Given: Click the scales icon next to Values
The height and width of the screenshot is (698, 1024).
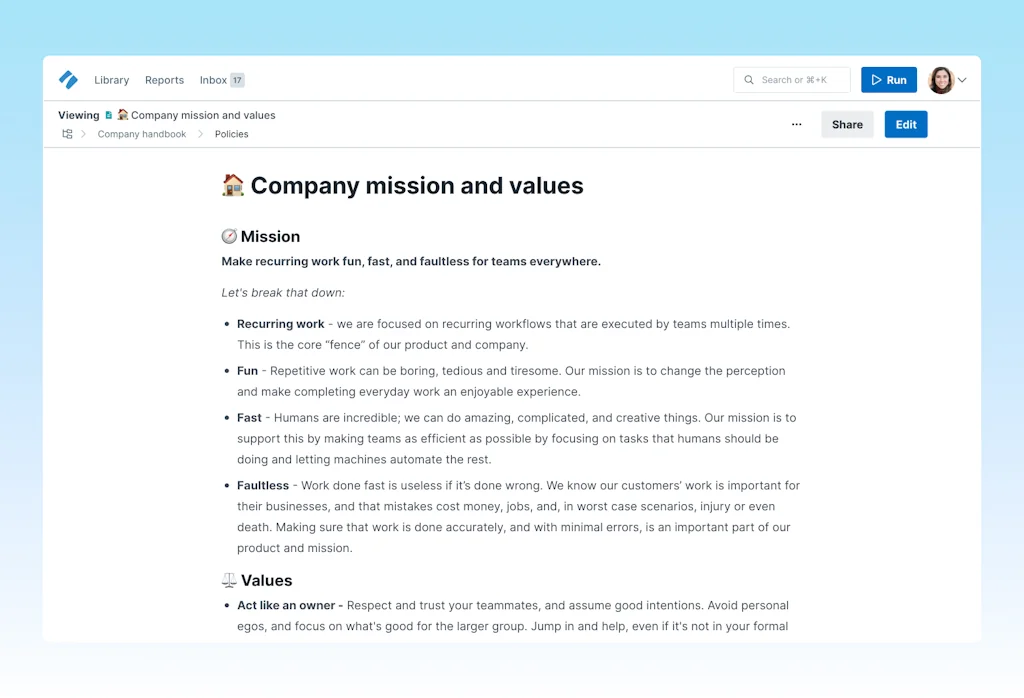Looking at the screenshot, I should (x=229, y=580).
